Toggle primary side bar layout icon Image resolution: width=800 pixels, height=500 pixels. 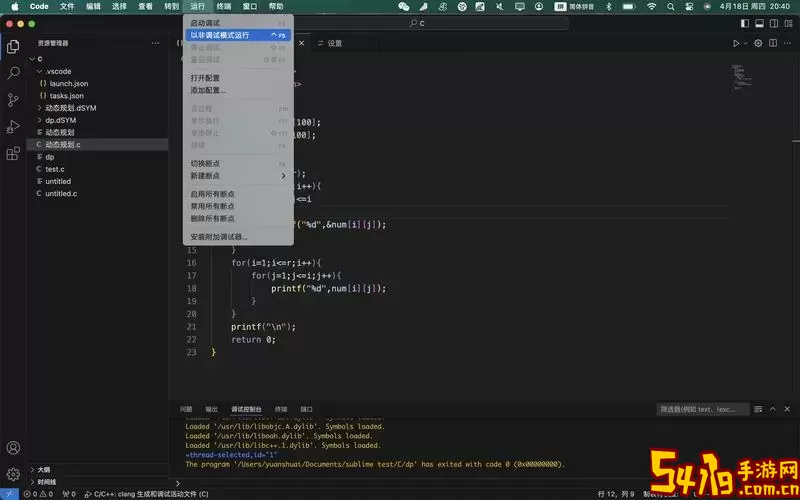[x=745, y=23]
